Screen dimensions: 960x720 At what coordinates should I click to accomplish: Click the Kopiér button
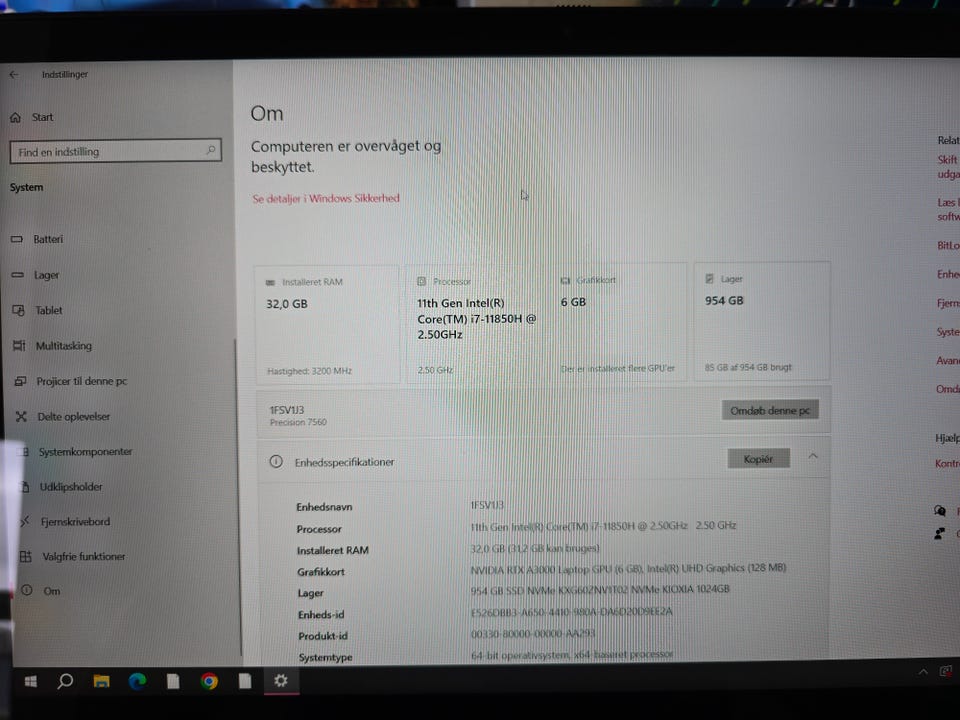coord(758,459)
